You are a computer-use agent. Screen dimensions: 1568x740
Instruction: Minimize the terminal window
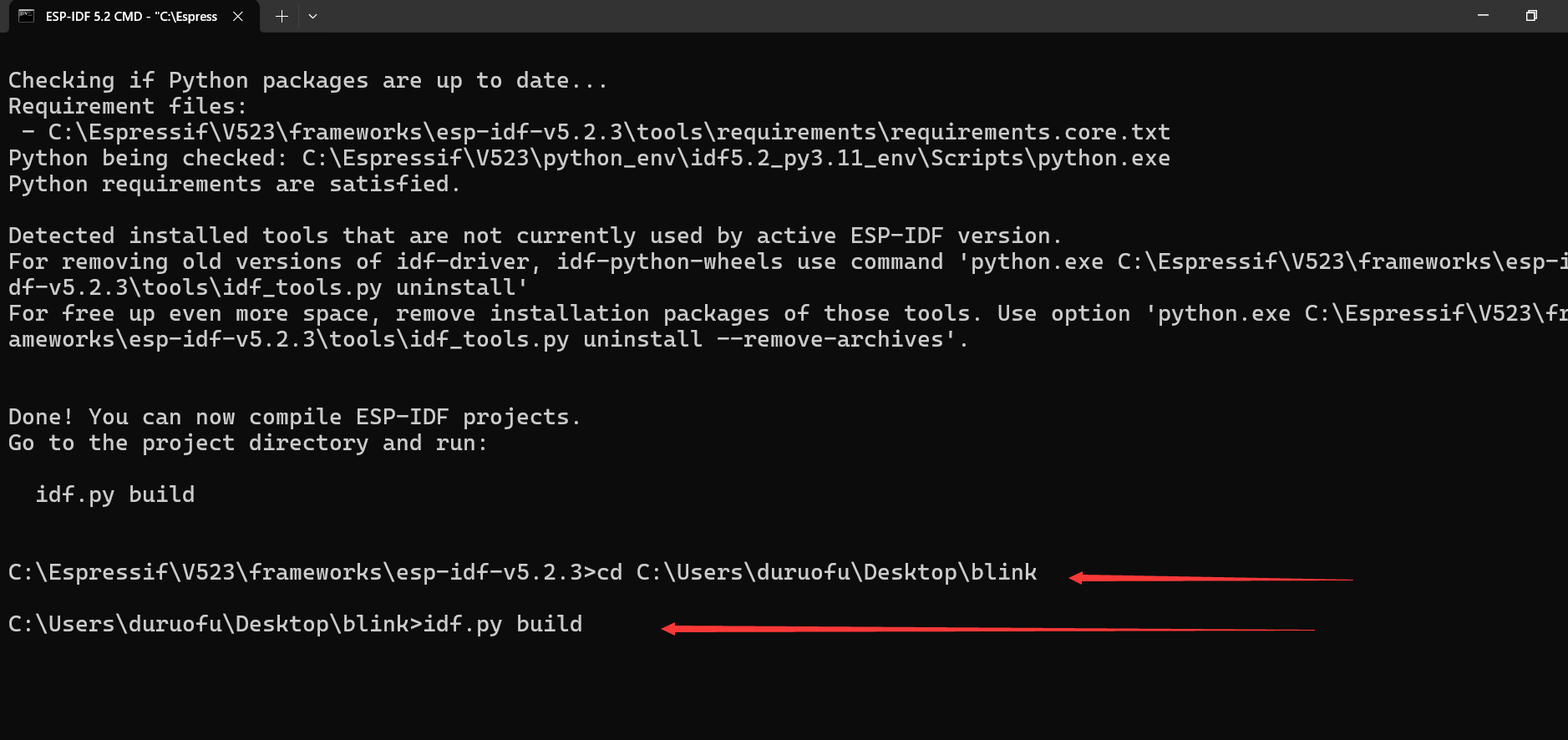1483,16
